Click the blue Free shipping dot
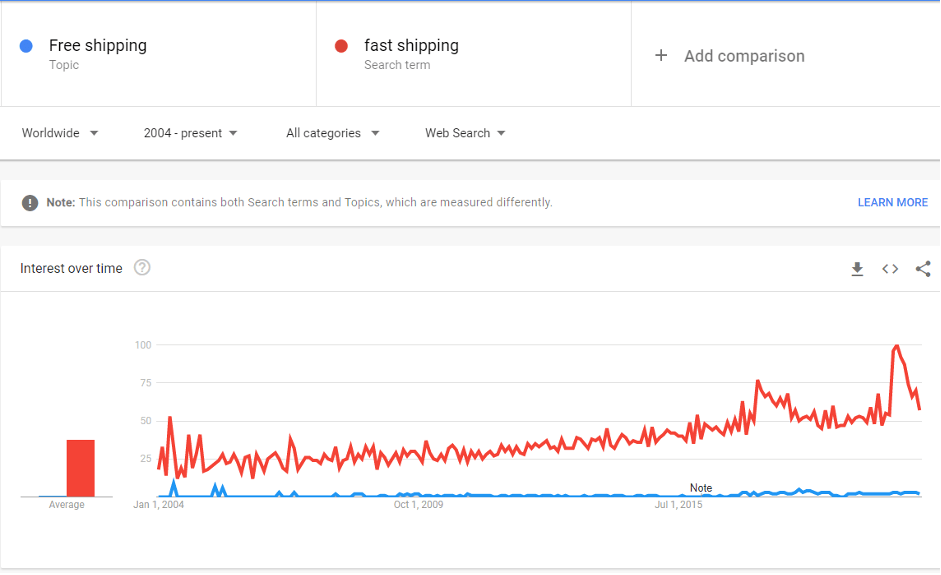 click(27, 46)
